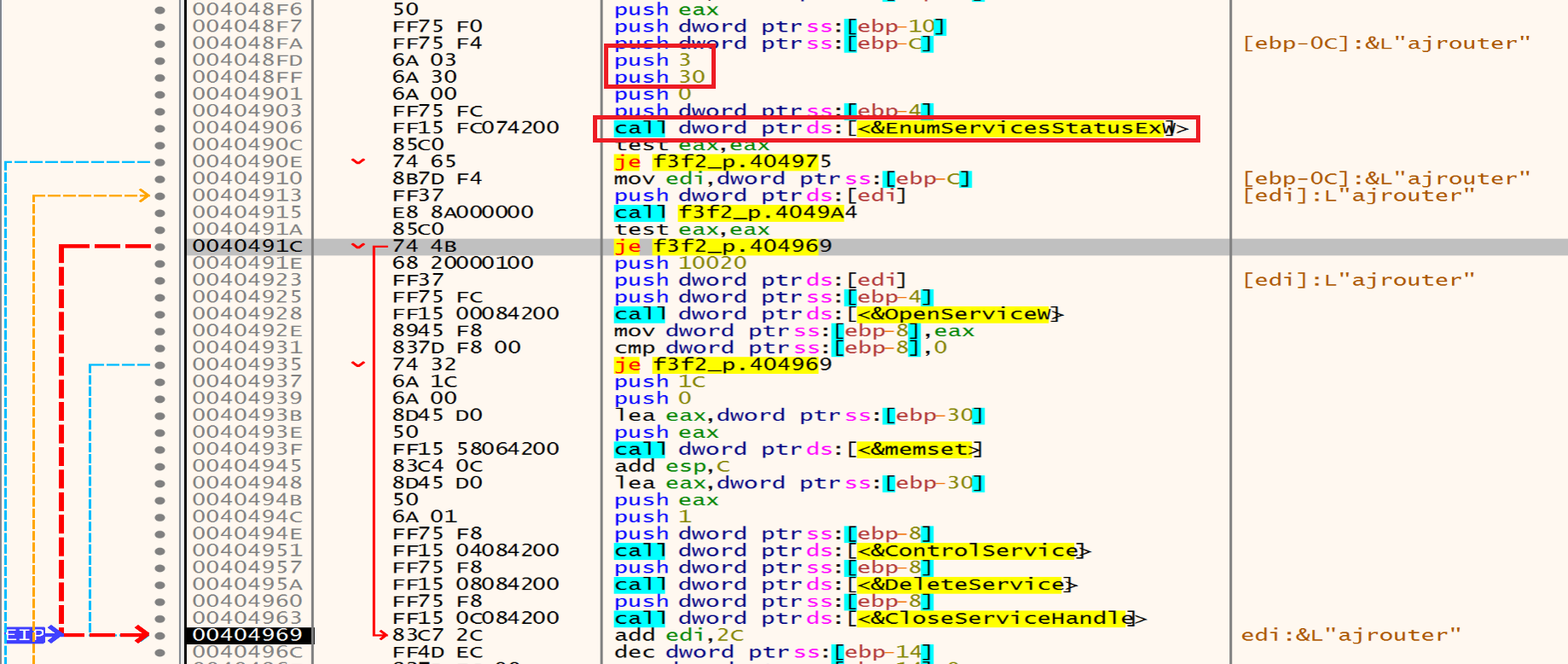Toggle breakpoint dot at address 00404906
Image resolution: width=1568 pixels, height=664 pixels.
click(x=160, y=128)
